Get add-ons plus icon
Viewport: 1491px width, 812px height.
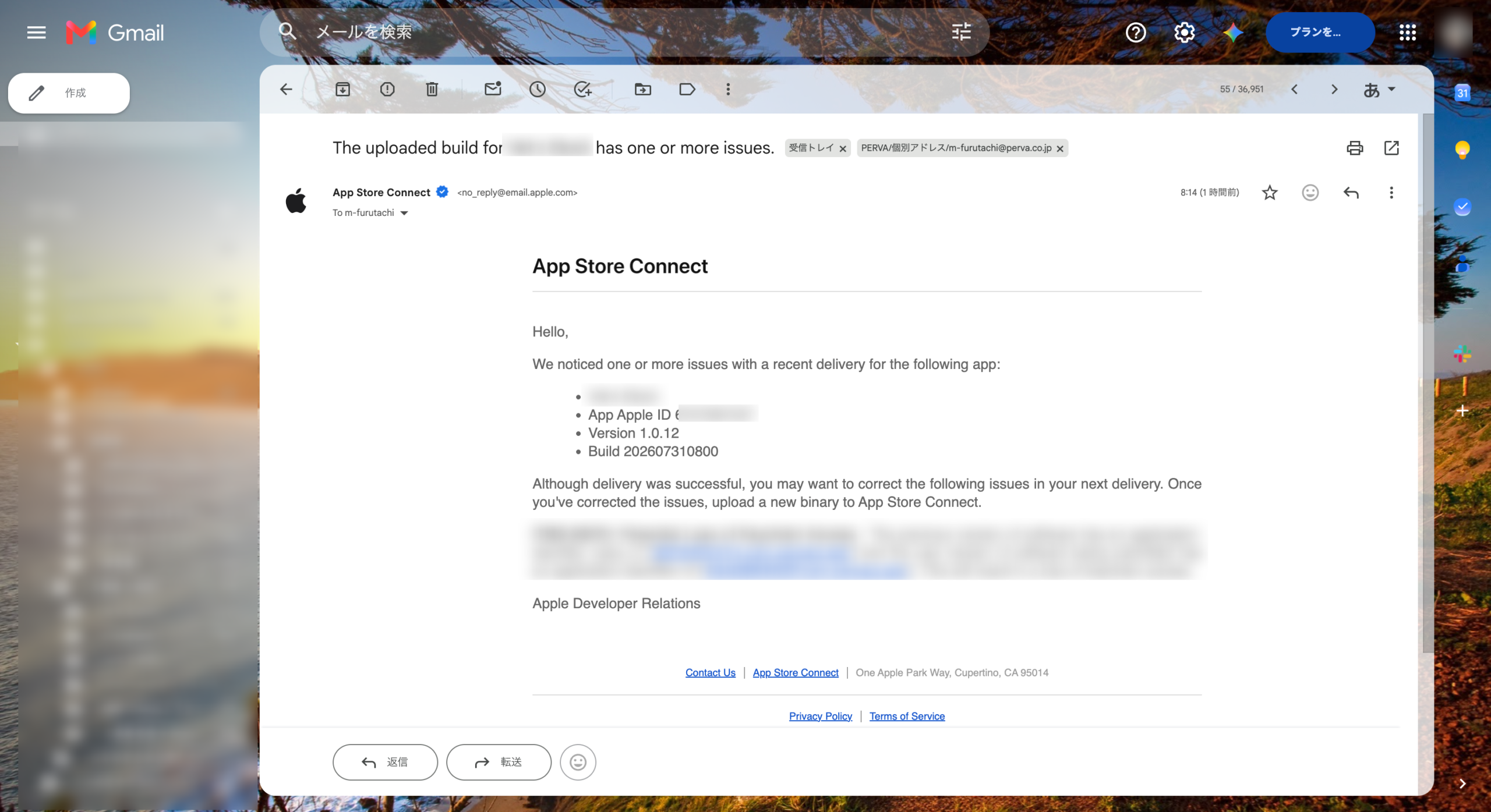tap(1462, 411)
